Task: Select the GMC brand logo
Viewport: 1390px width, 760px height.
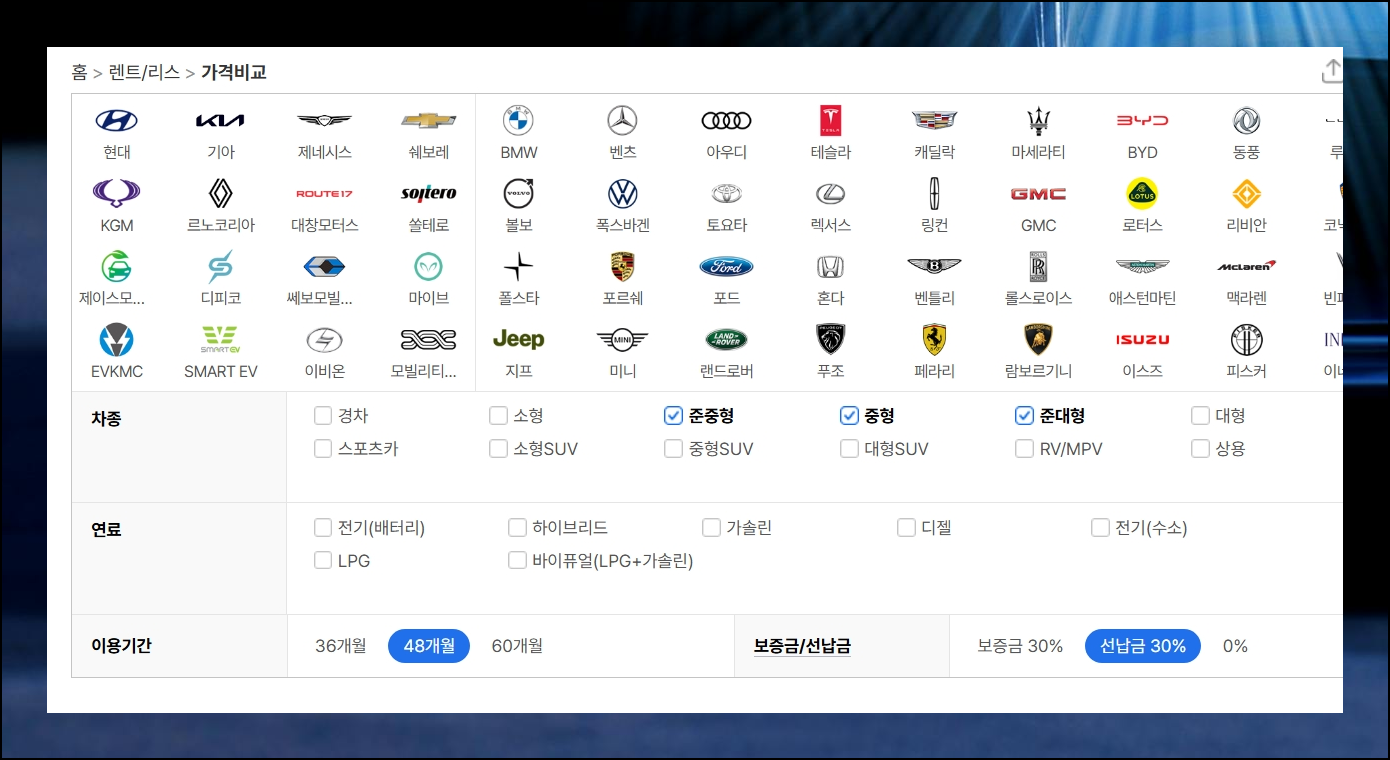Action: [1038, 194]
